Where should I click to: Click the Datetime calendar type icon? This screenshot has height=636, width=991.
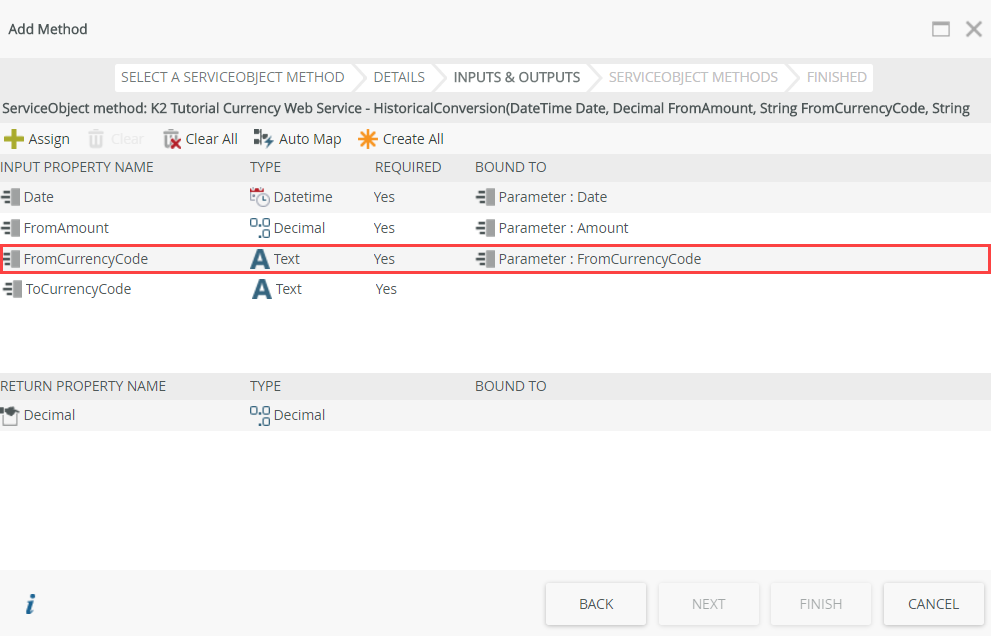click(260, 197)
